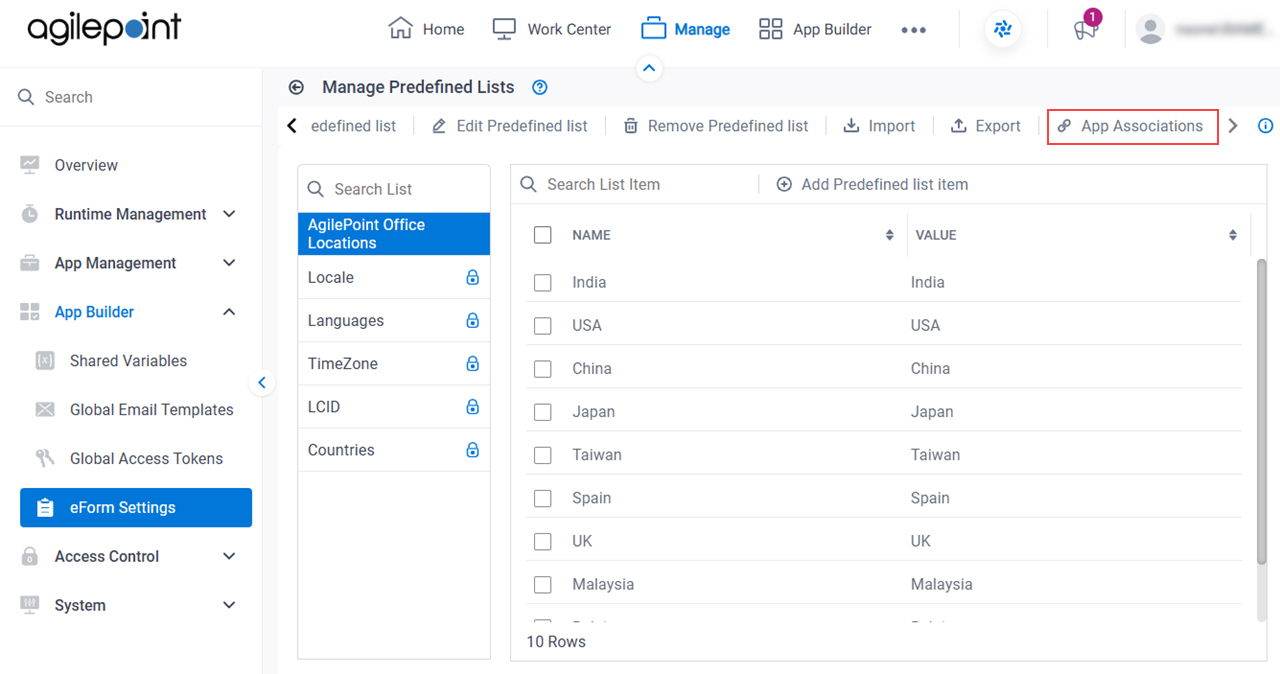Click Remove Predefined list button
This screenshot has width=1280, height=674.
(716, 126)
